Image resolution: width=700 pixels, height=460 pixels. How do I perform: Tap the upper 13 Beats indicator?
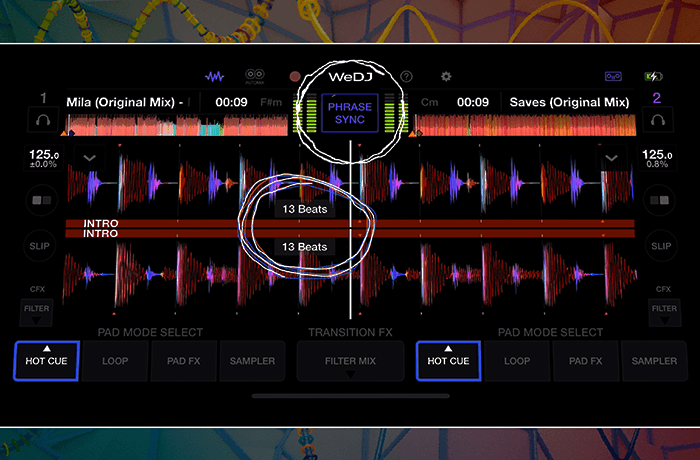pyautogui.click(x=305, y=209)
